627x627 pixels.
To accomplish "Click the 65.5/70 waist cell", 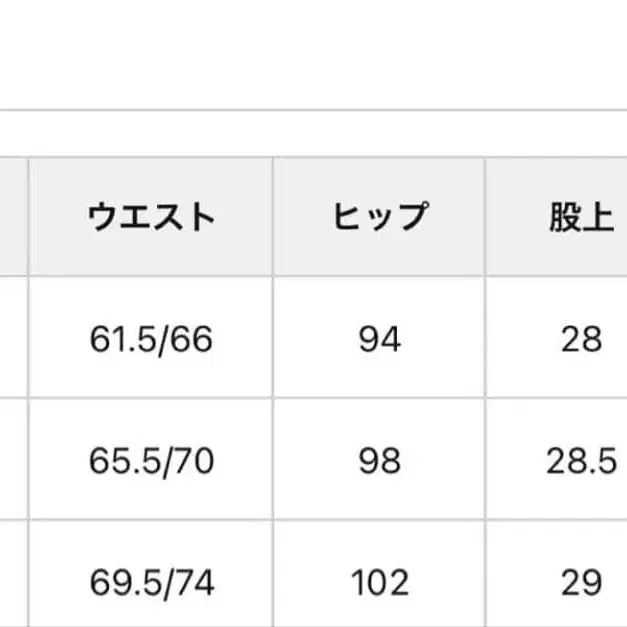I will pos(151,460).
